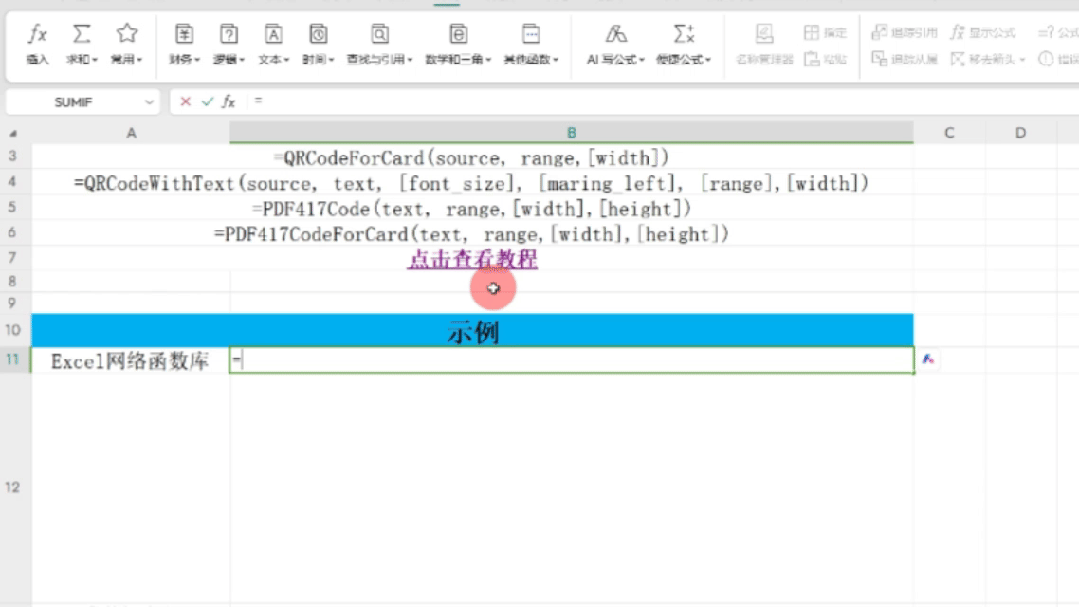The image size is (1079, 607).
Task: Open the AutoSum (求和) dropdown
Action: tap(81, 44)
